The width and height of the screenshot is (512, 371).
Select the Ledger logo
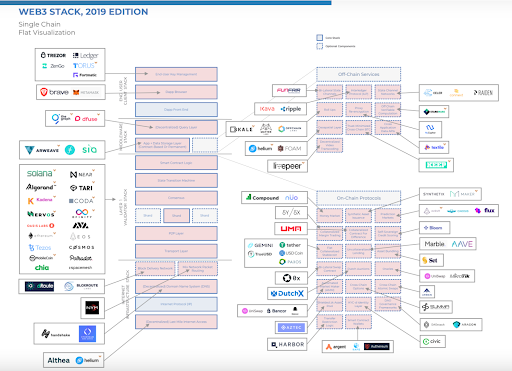pos(86,55)
